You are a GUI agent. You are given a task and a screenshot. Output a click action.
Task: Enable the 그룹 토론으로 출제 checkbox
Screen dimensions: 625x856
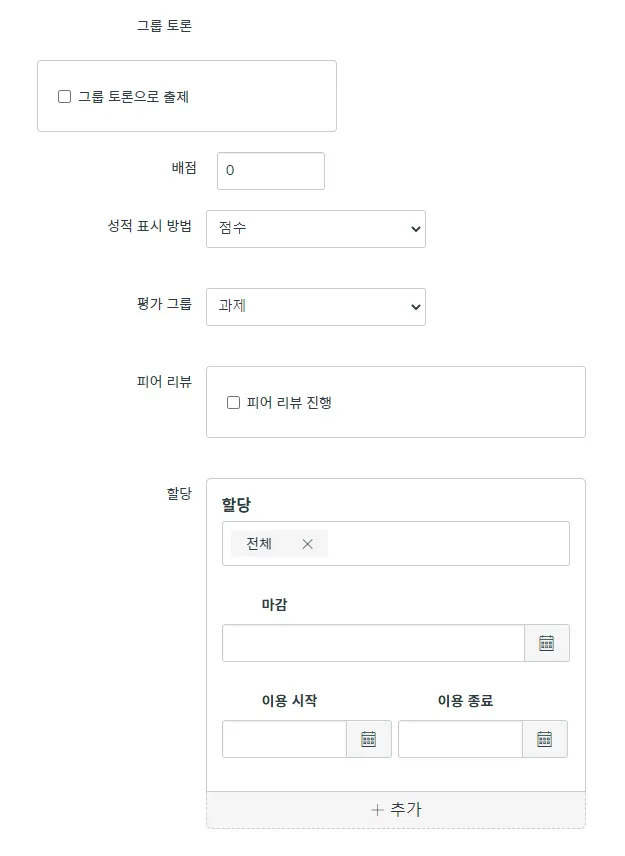65,97
